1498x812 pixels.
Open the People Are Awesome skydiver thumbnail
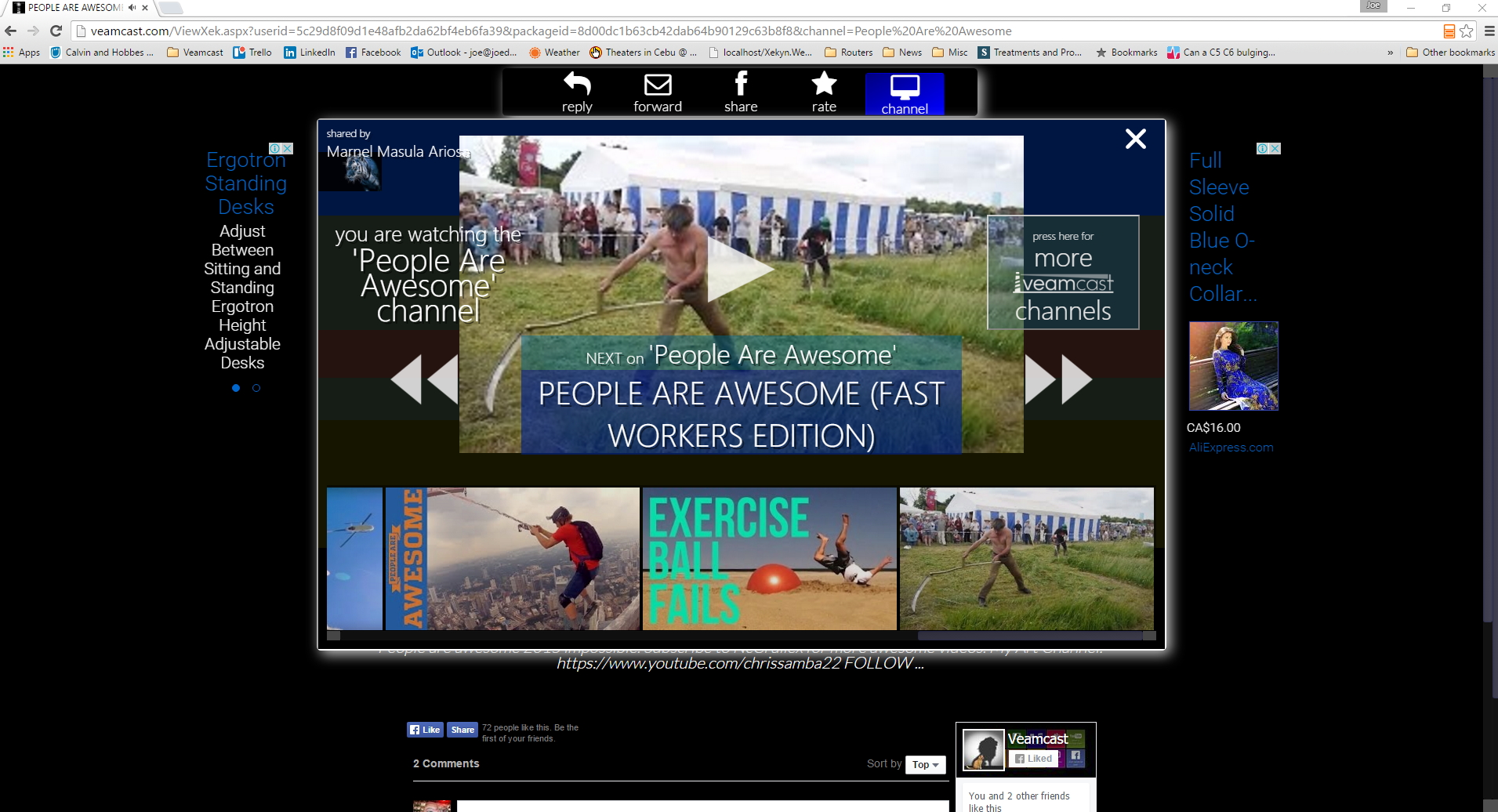pos(513,559)
